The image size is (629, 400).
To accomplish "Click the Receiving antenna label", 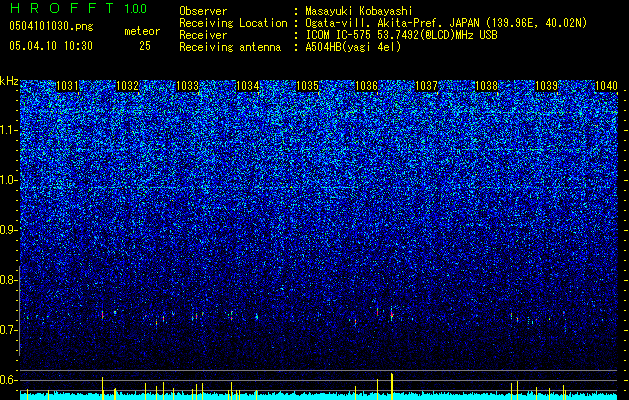I will [230, 47].
